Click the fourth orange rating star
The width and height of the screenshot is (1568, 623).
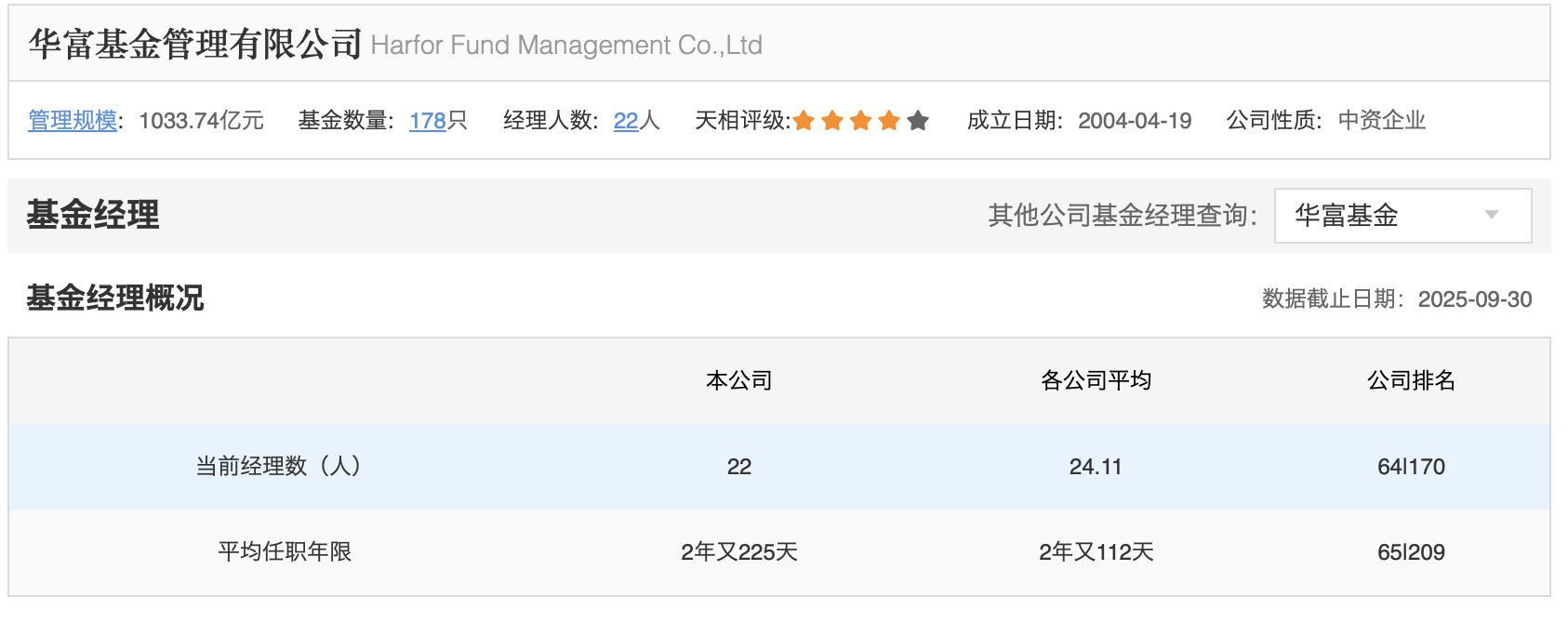(890, 120)
